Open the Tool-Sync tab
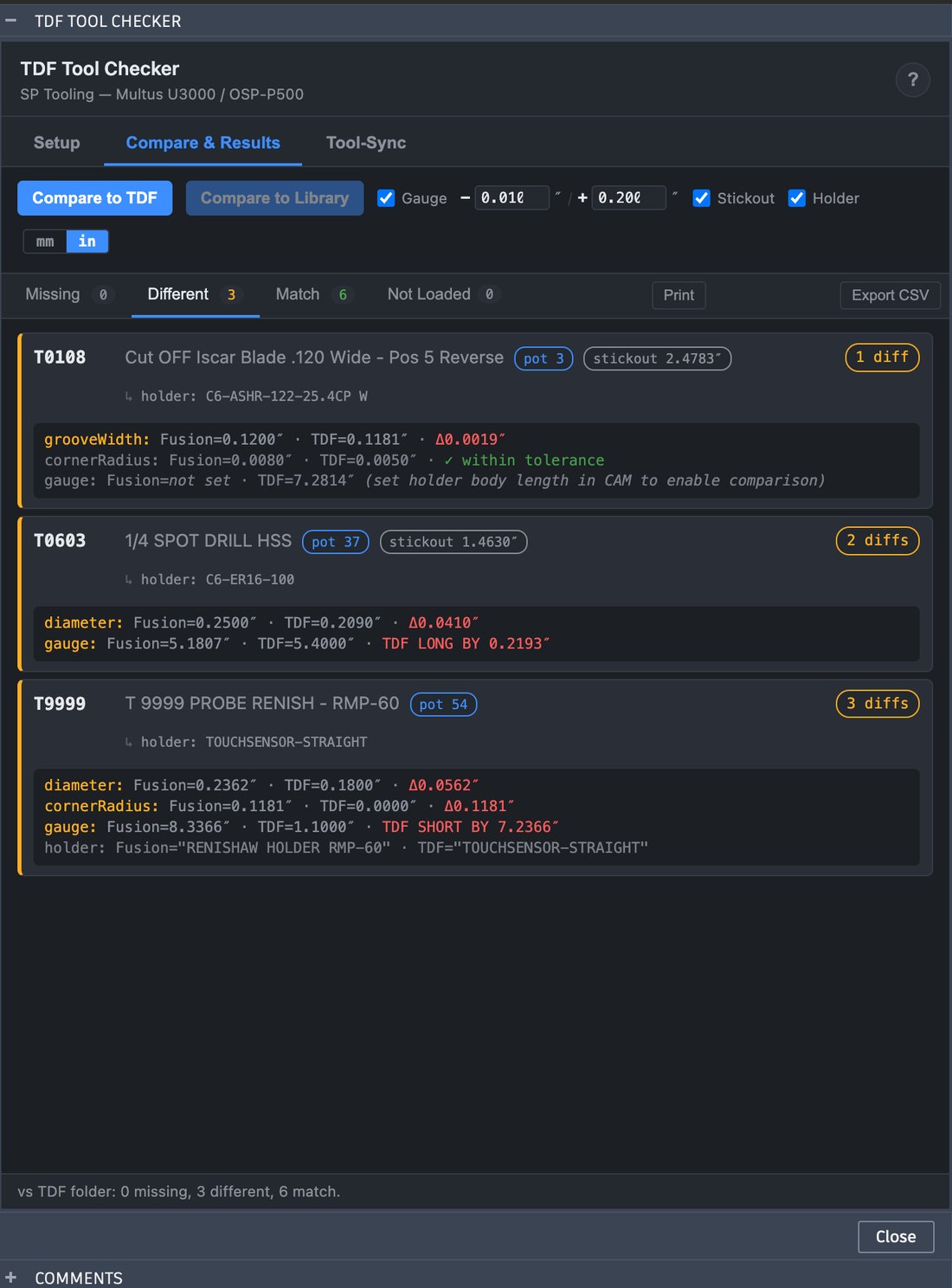The image size is (952, 1288). [x=366, y=143]
